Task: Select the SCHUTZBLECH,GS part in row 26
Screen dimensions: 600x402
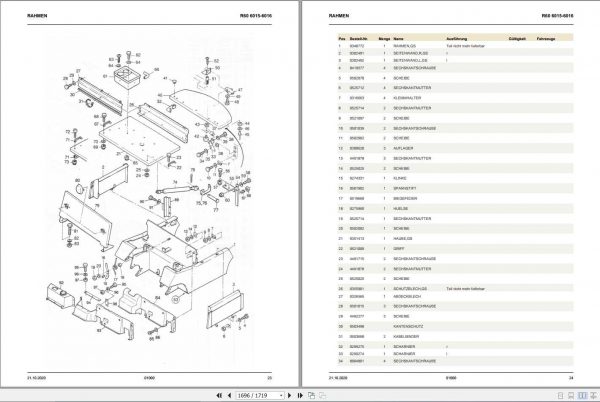Action: 410,289
